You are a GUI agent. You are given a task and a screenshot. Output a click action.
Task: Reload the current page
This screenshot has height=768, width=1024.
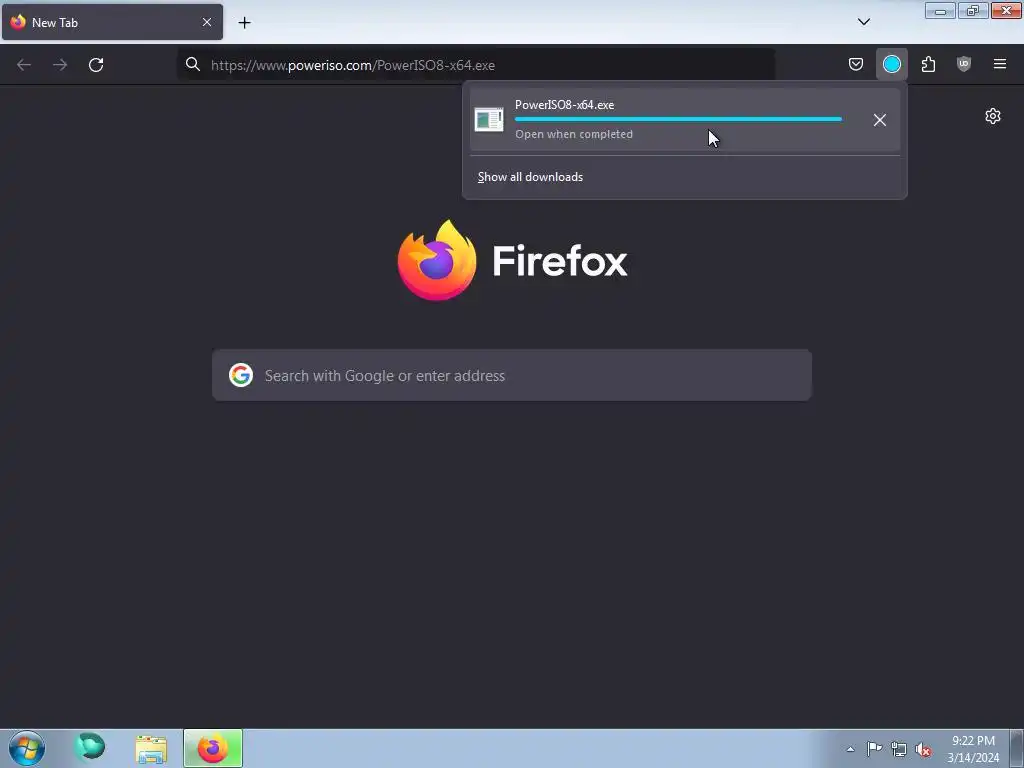(96, 65)
